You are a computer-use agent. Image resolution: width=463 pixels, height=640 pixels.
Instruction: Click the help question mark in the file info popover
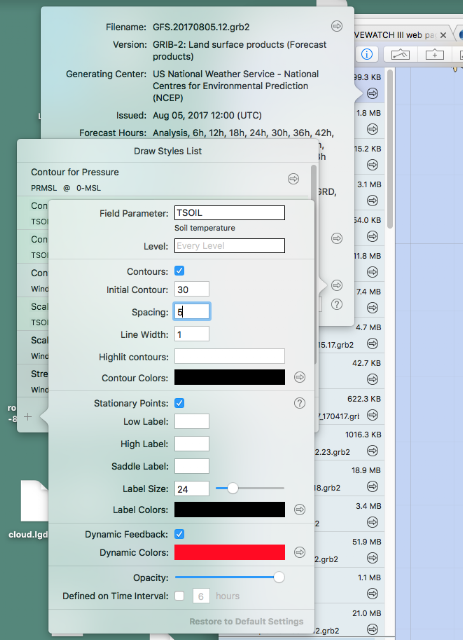click(336, 304)
